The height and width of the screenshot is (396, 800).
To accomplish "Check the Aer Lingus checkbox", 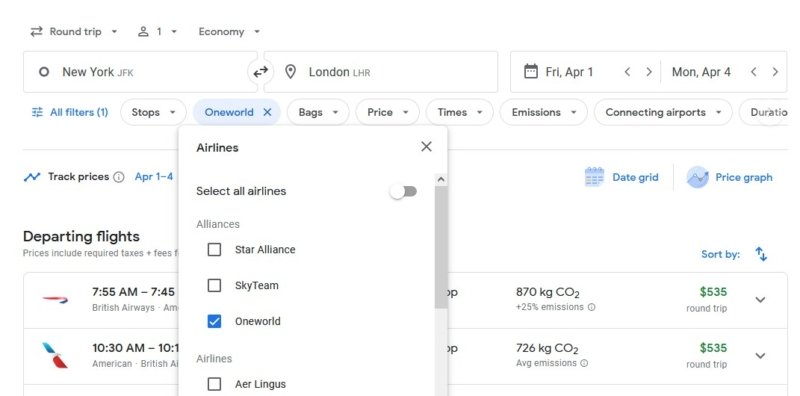I will (214, 384).
